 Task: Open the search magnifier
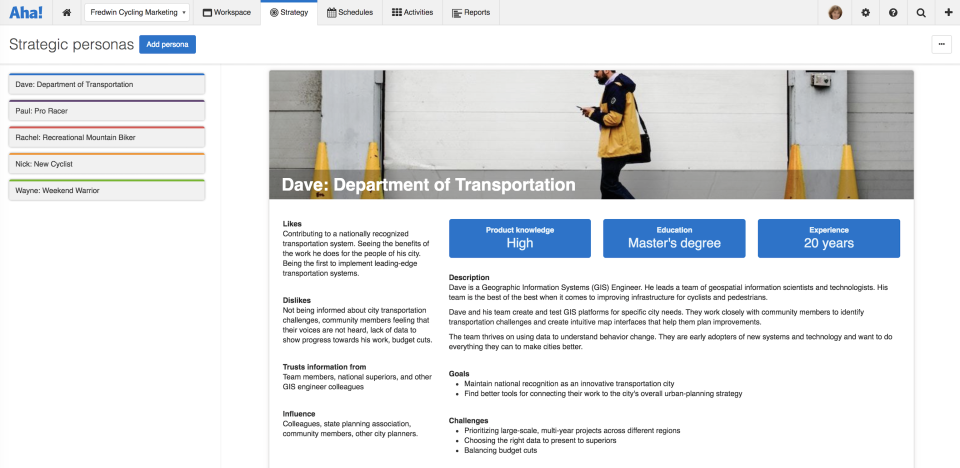921,12
